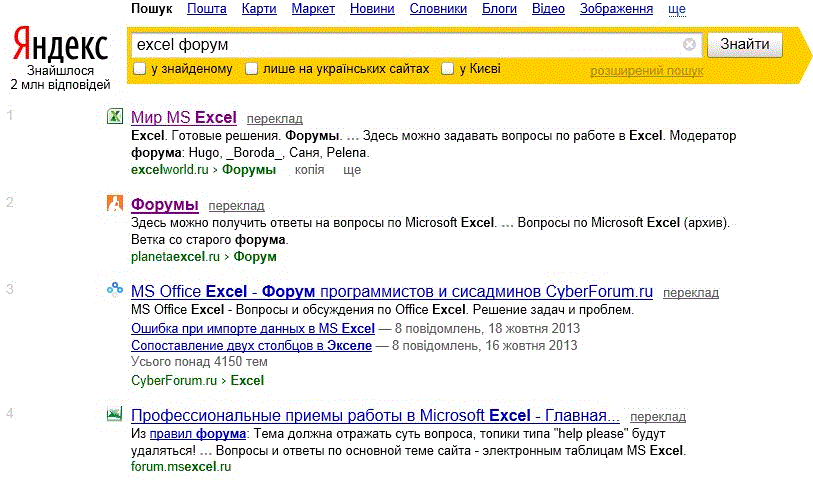Open the Зображення tab
Screen dimensions: 813x483
(616, 9)
